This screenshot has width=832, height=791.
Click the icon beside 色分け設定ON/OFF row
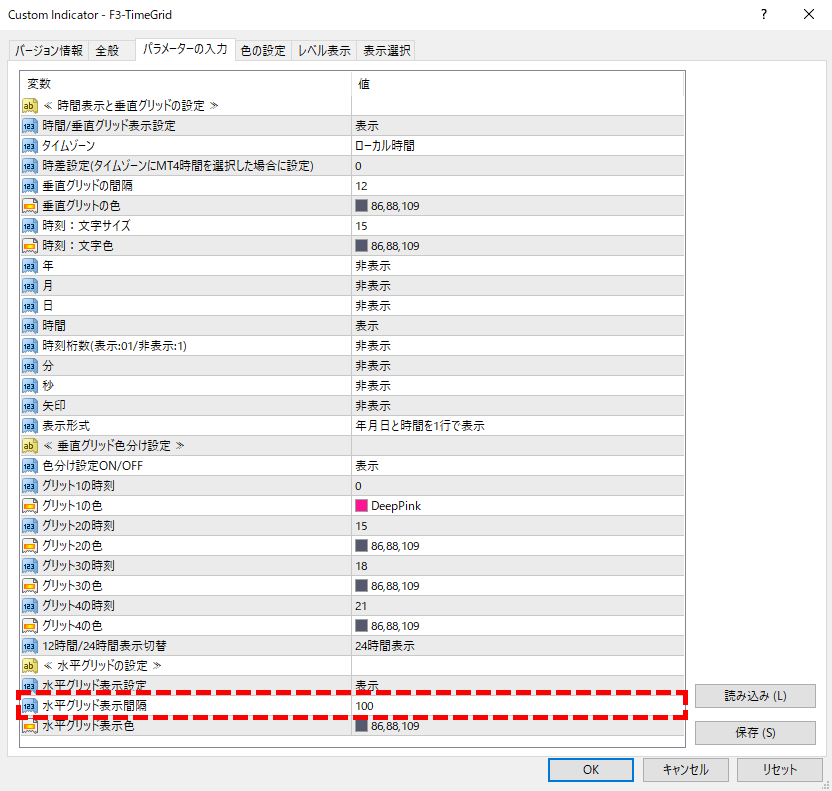tap(30, 466)
